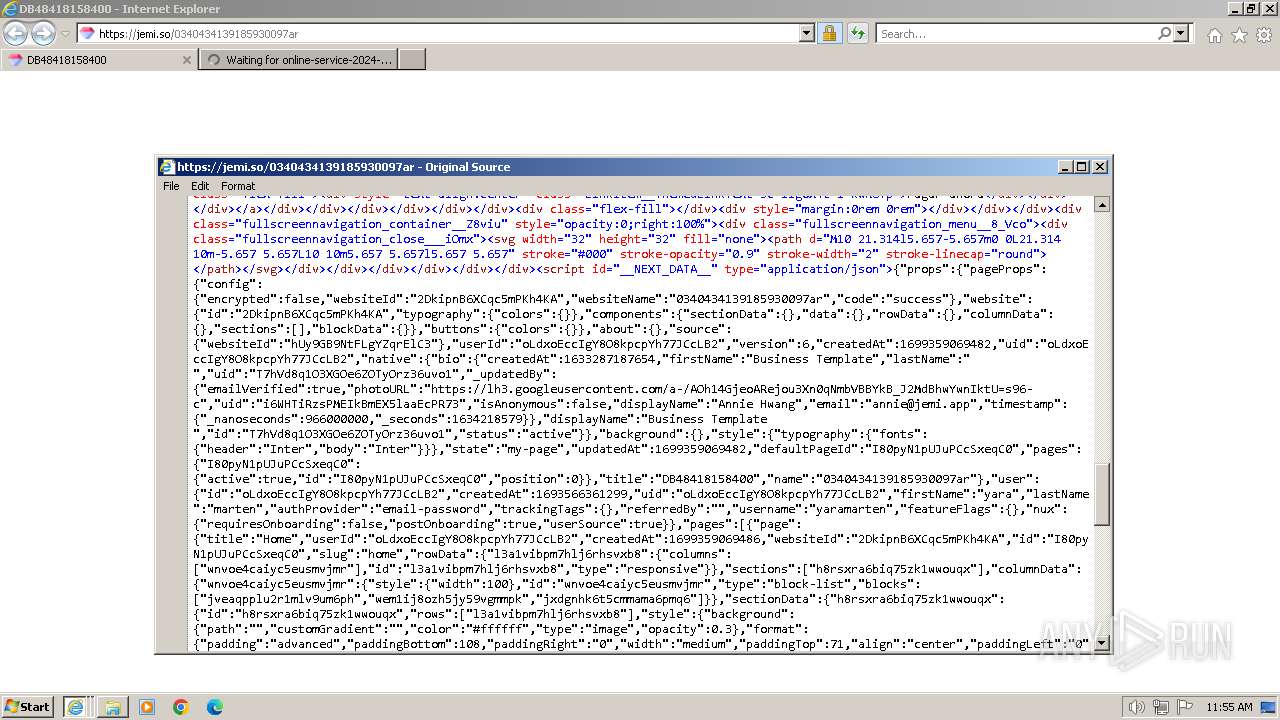The image size is (1280, 720).
Task: Click the volume speaker tray icon
Action: [x=1137, y=707]
